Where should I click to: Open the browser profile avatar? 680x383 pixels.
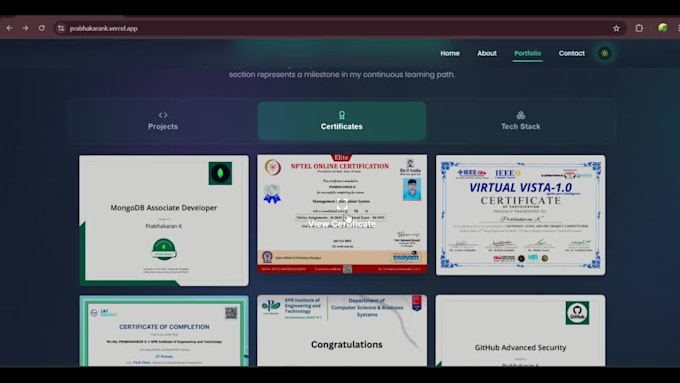[662, 28]
